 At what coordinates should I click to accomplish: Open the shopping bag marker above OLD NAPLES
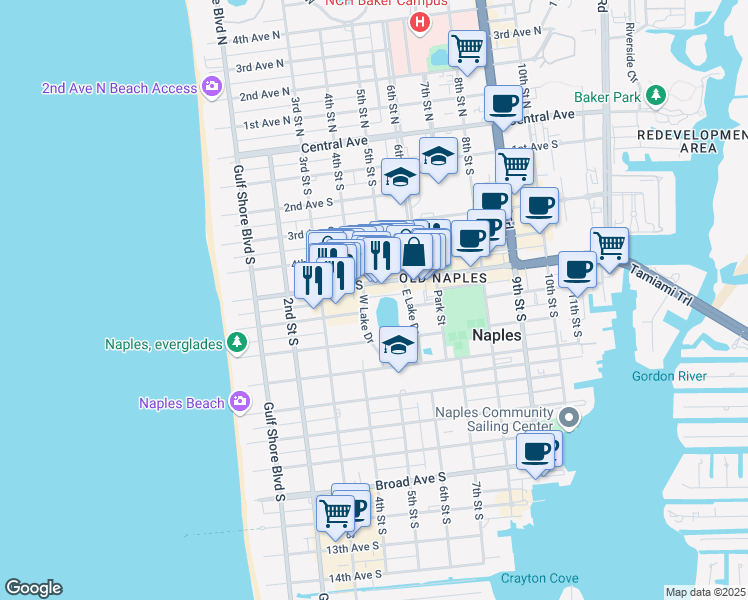click(414, 252)
